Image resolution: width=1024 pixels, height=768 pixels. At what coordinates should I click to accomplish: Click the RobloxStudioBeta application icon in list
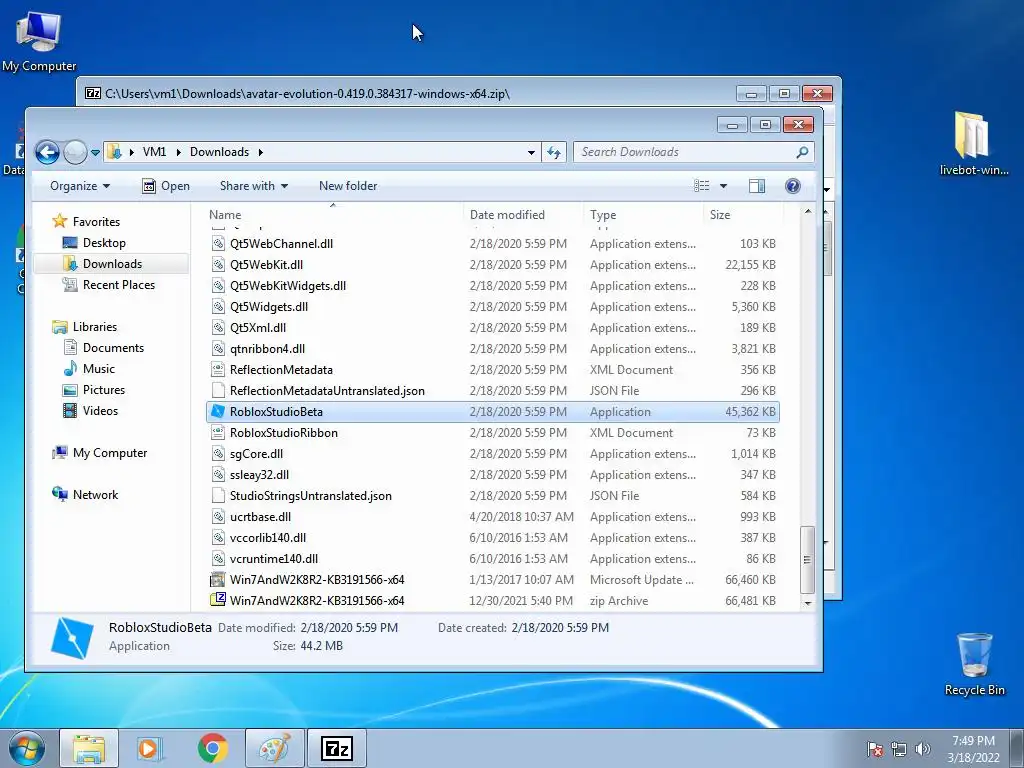(218, 411)
